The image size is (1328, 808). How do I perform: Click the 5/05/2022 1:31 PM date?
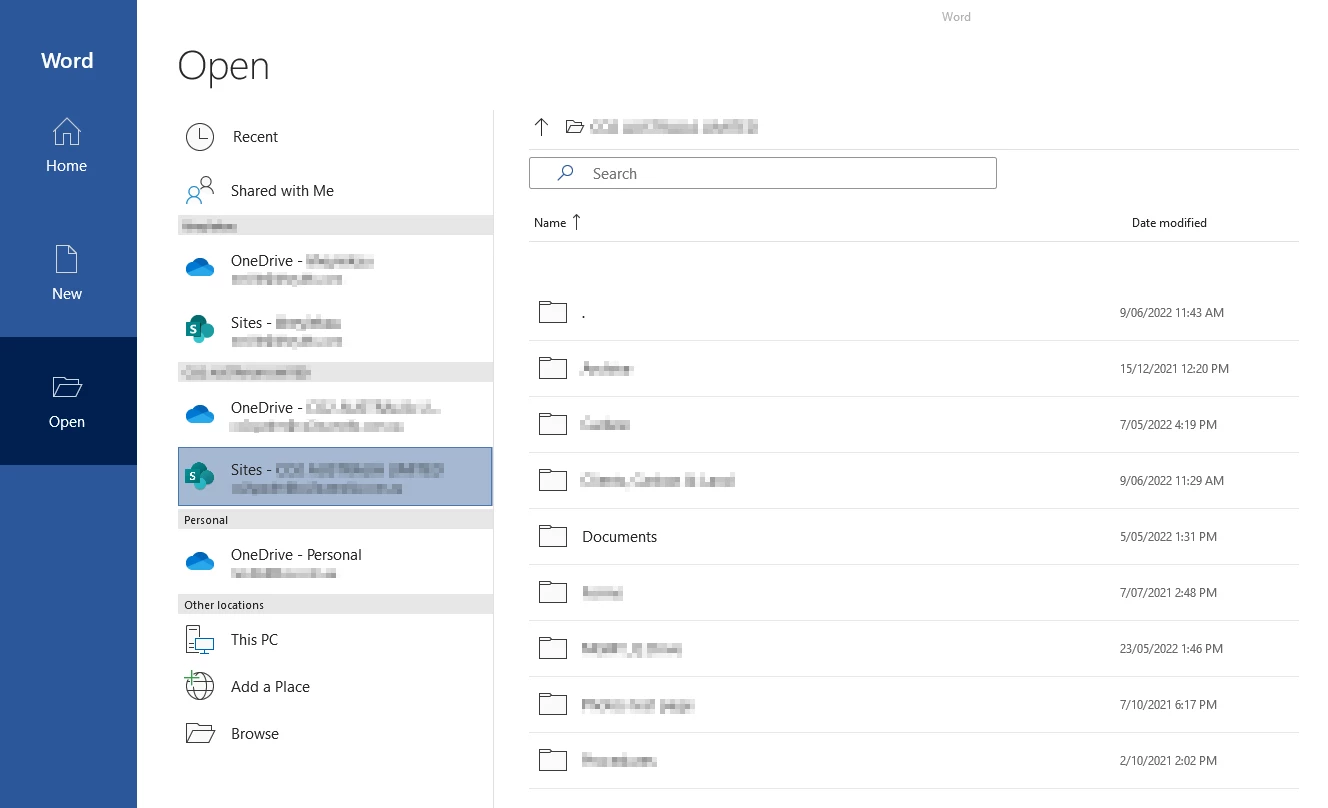click(x=1168, y=537)
